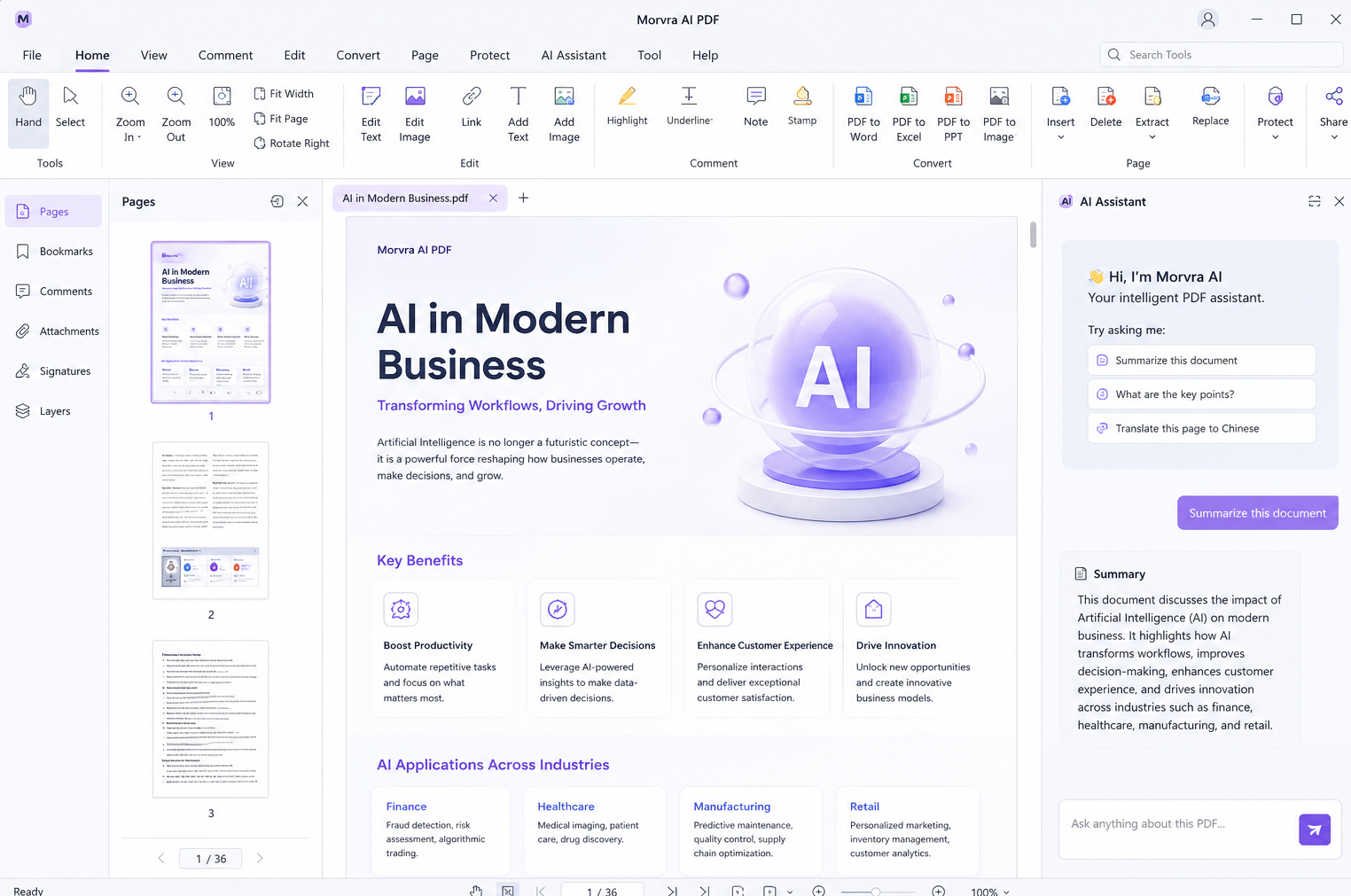Open a new document tab with plus
This screenshot has height=896, width=1351.
coord(523,198)
